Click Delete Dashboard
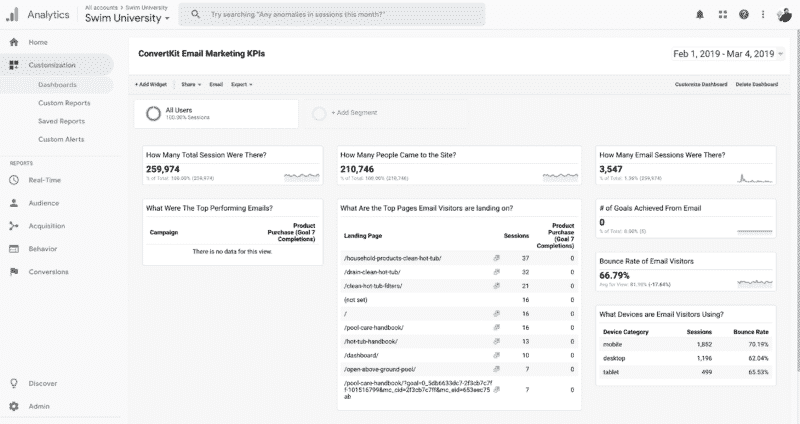 [x=757, y=84]
